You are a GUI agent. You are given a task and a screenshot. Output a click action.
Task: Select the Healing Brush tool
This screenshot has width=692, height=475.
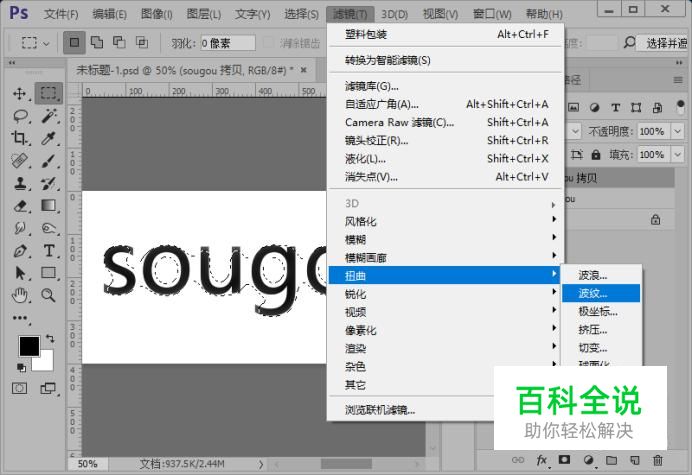coord(20,160)
